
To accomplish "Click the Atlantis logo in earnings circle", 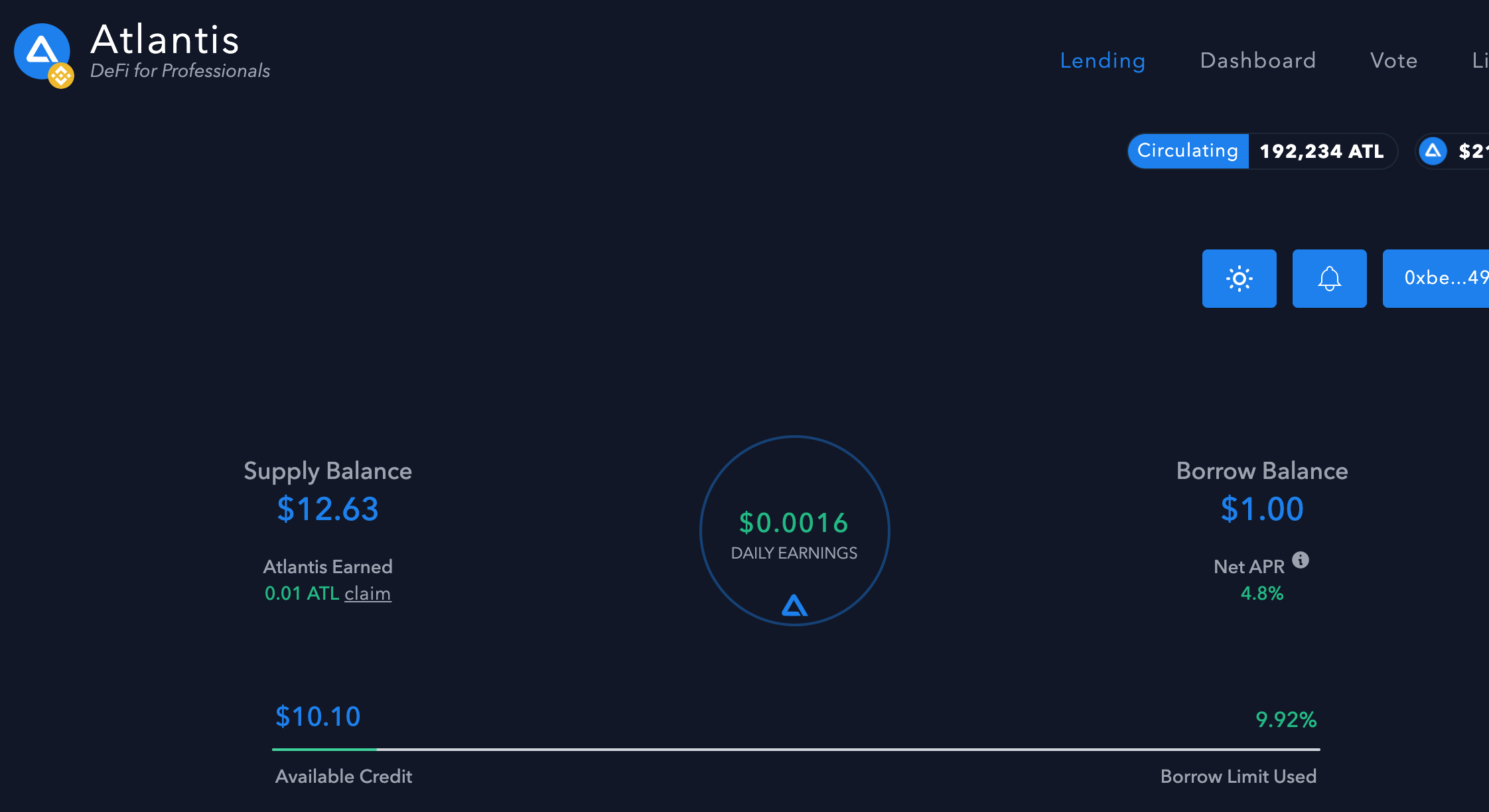I will 794,605.
